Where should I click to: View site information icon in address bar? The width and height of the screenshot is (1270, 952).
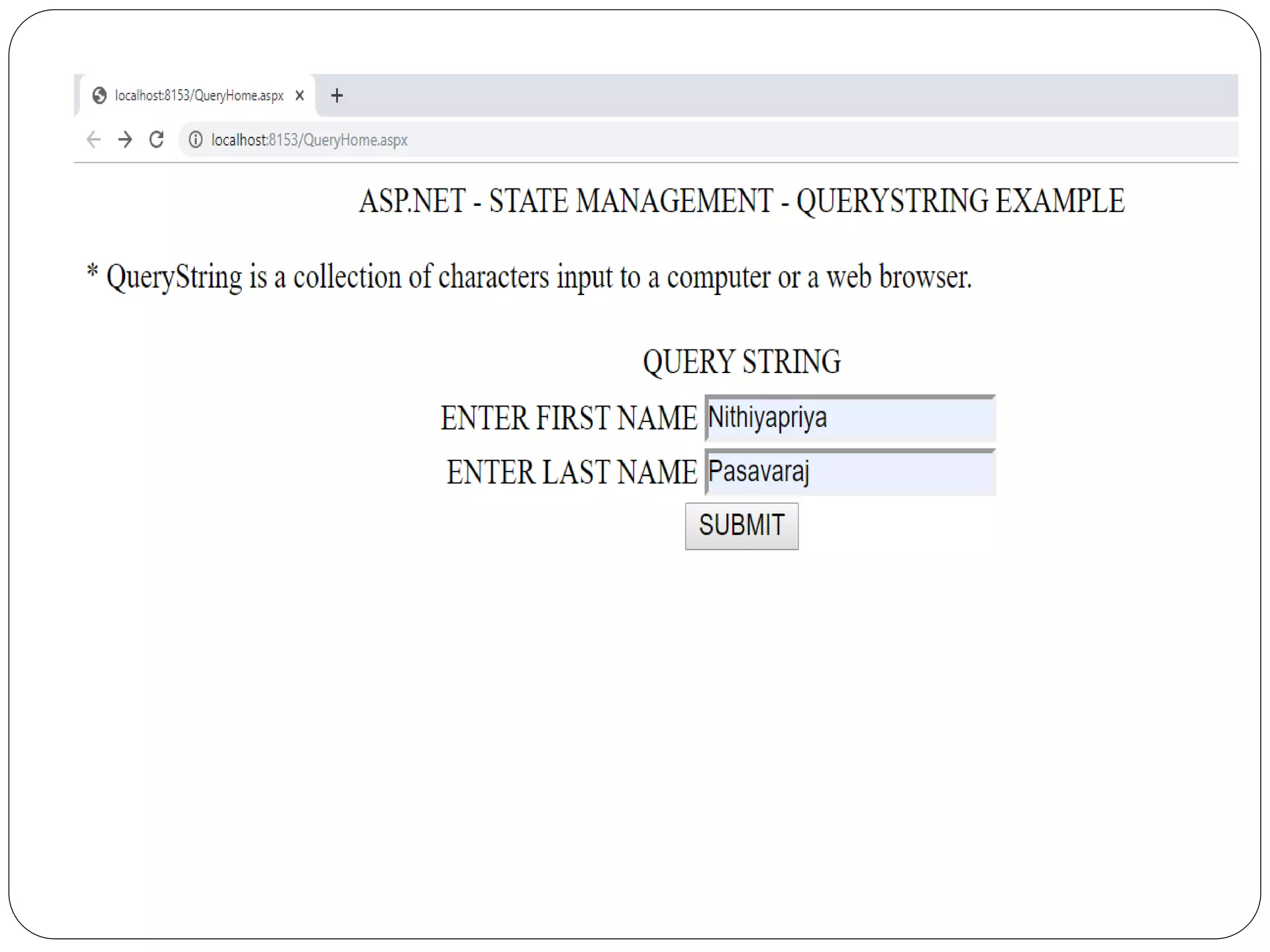tap(195, 140)
